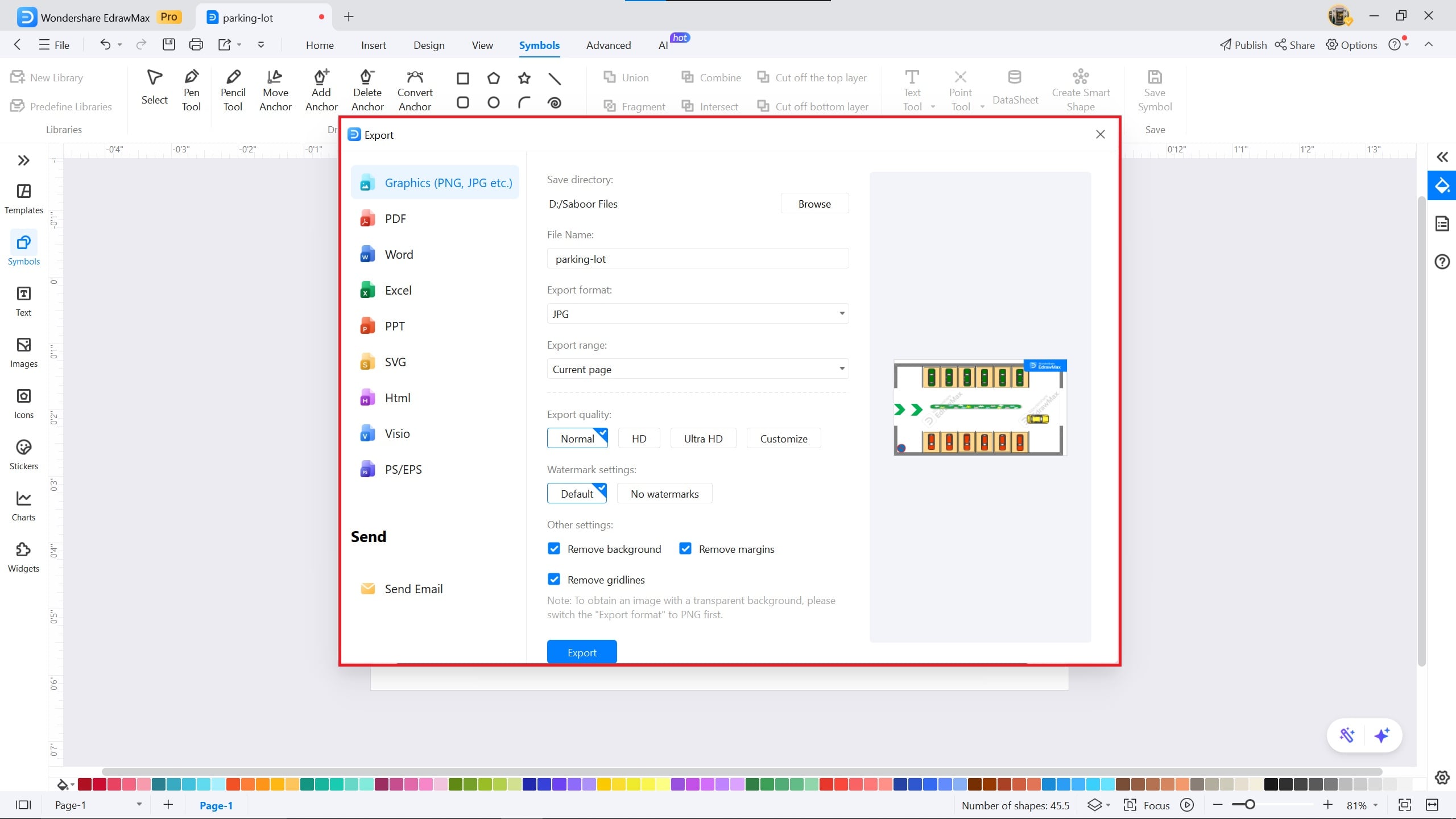1456x819 pixels.
Task: Pick the first dark red color swatch
Action: point(85,784)
